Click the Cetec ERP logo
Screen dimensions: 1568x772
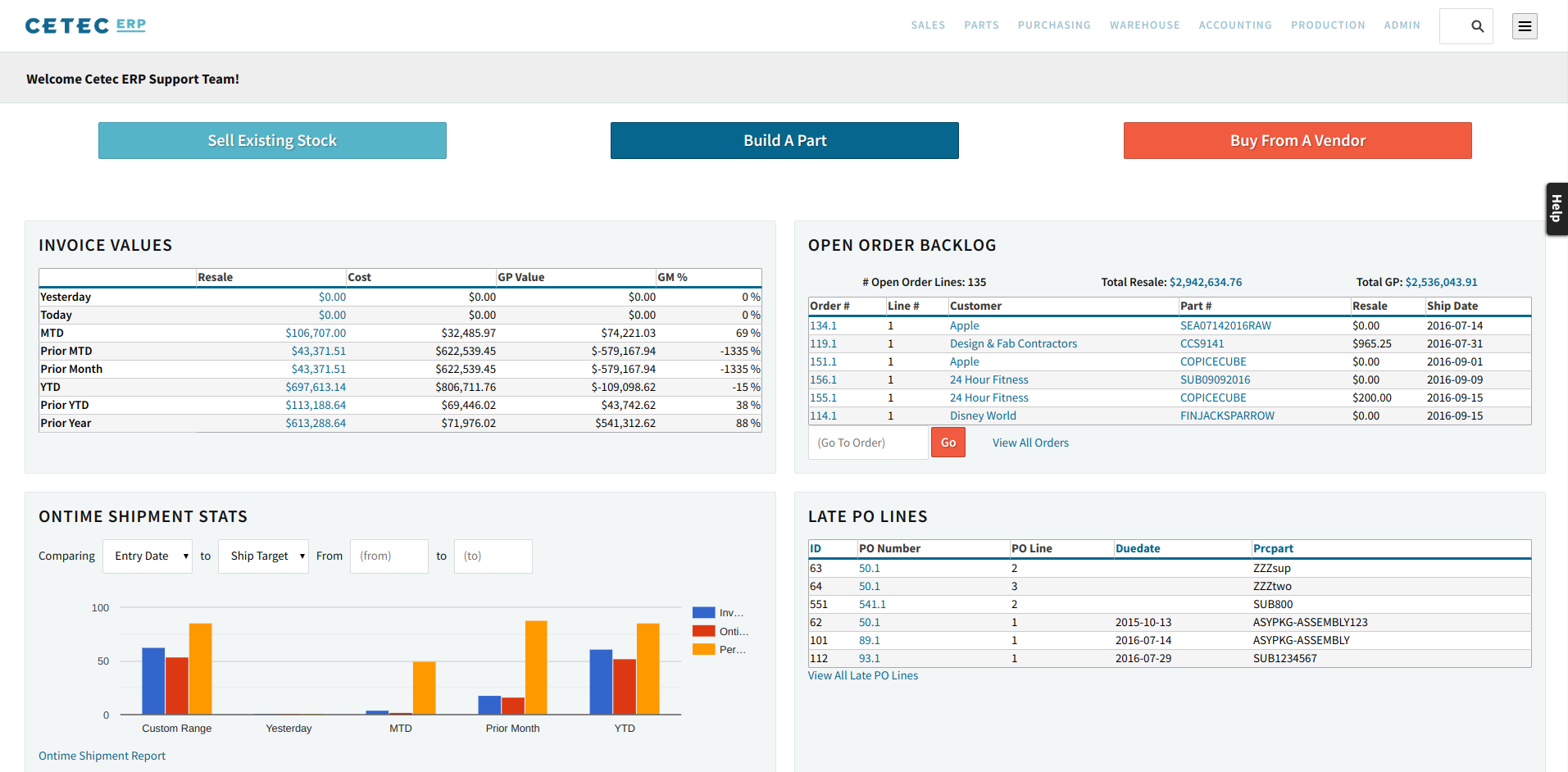[85, 25]
